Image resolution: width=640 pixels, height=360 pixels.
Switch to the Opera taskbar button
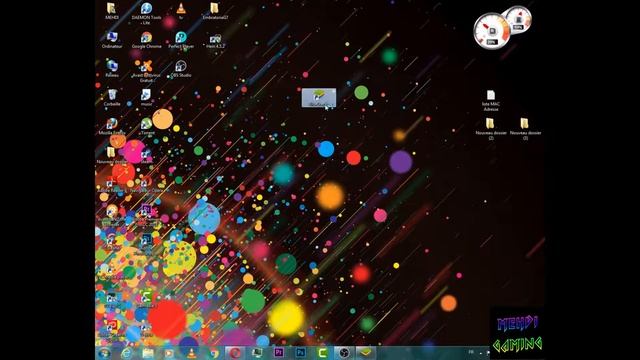pyautogui.click(x=235, y=353)
